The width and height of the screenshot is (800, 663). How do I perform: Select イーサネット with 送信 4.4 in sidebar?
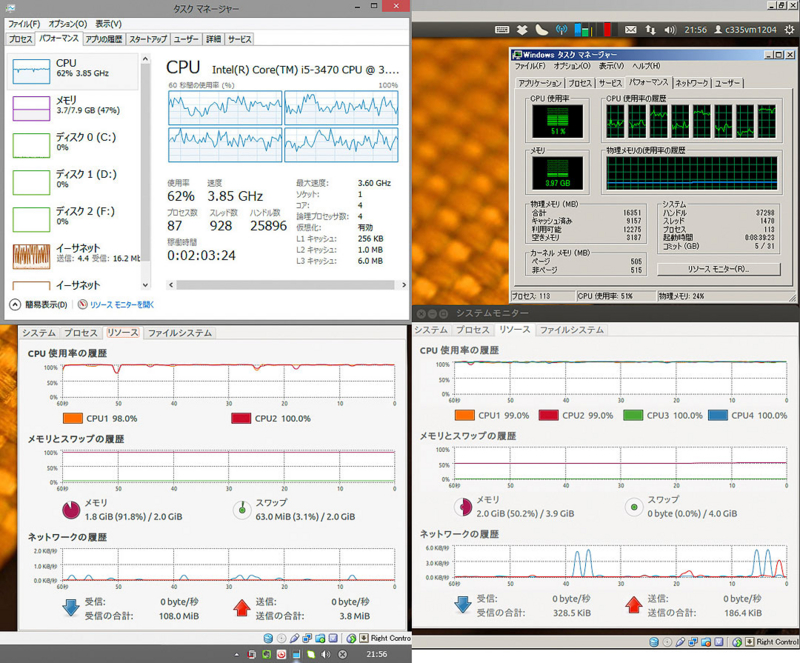pos(73,256)
